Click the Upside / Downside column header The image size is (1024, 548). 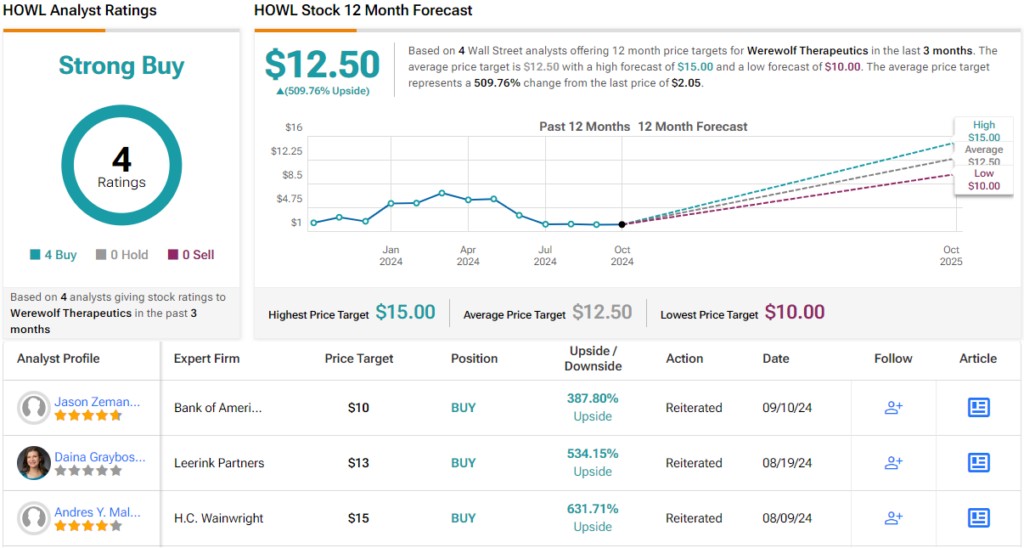click(592, 359)
